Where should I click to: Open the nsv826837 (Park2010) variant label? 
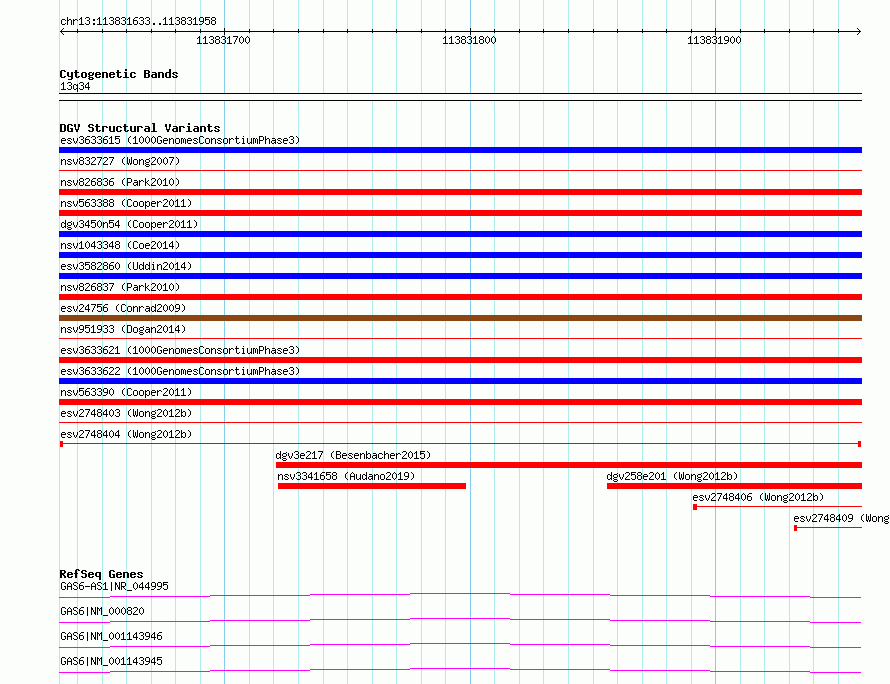(120, 287)
